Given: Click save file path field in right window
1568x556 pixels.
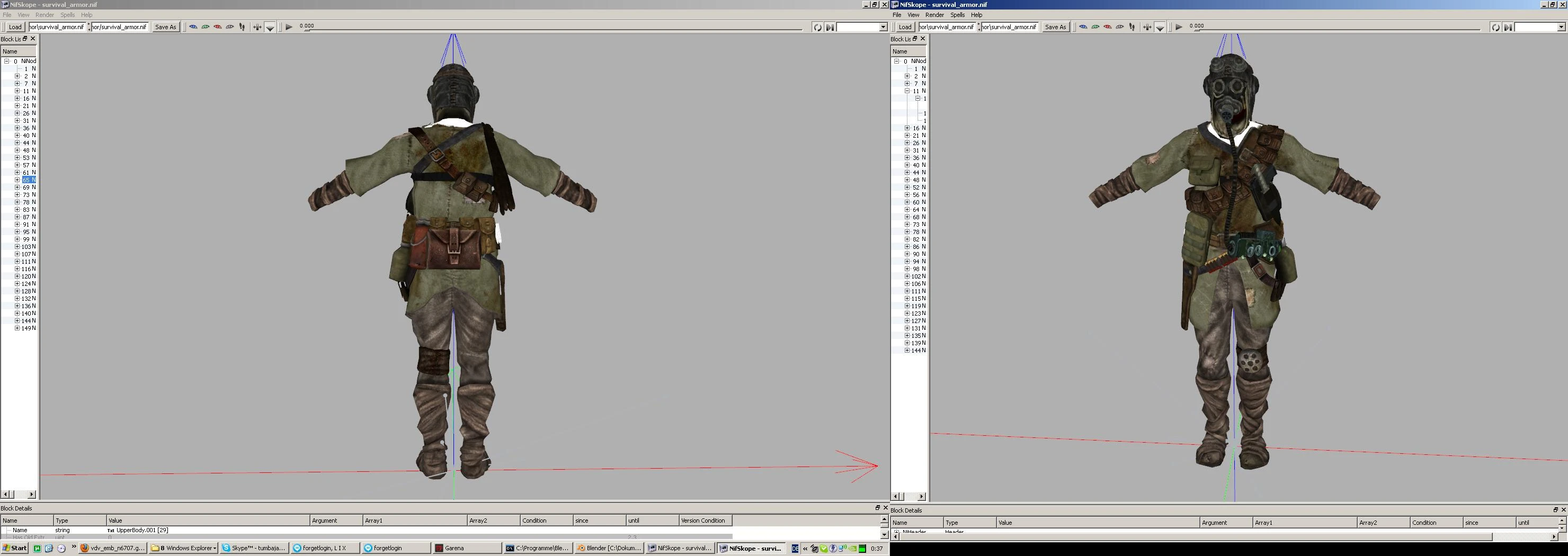Looking at the screenshot, I should [1009, 27].
